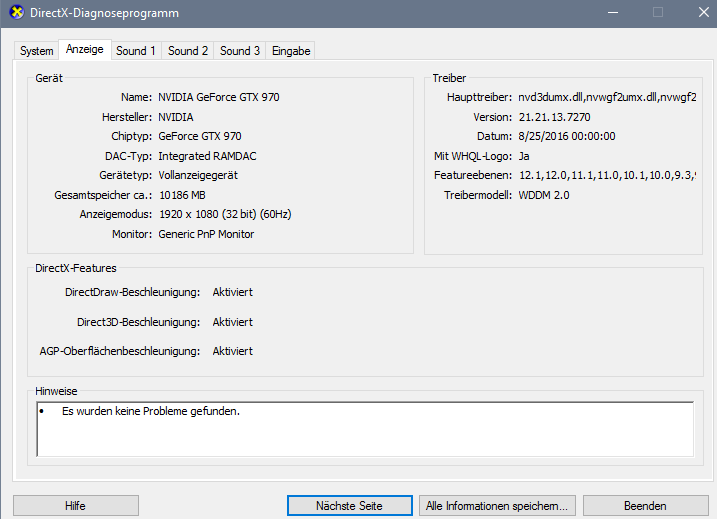717x519 pixels.
Task: Click the AGP-Oberflächenbeschleunigung Aktiviert status
Action: click(232, 351)
